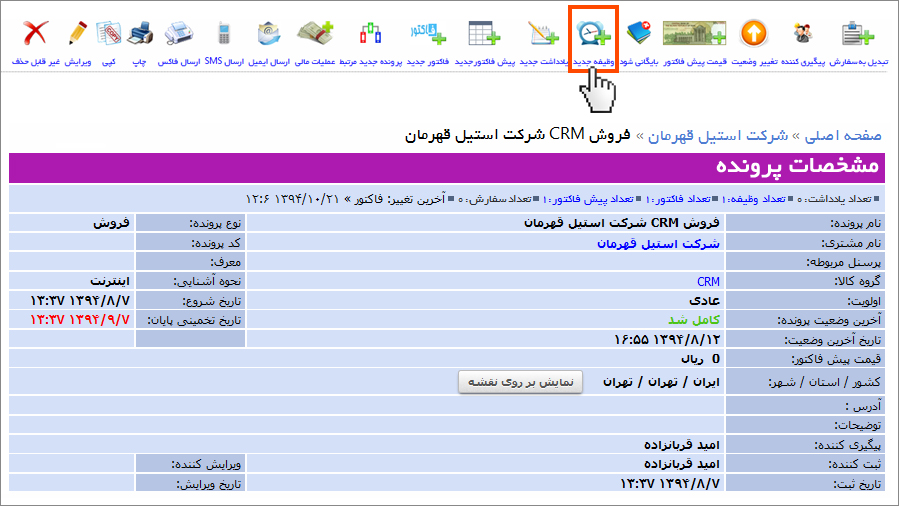Open the Follower (پیگیری کننده) people icon
The height and width of the screenshot is (506, 899).
[803, 33]
